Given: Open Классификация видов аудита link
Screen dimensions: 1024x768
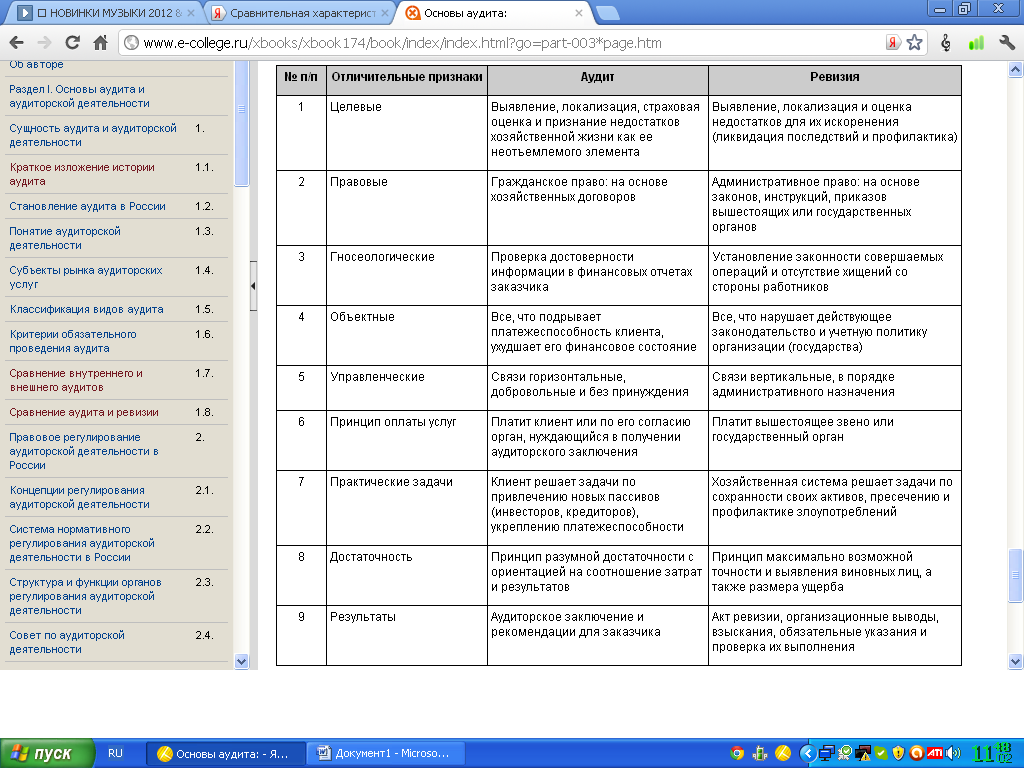Looking at the screenshot, I should point(86,310).
